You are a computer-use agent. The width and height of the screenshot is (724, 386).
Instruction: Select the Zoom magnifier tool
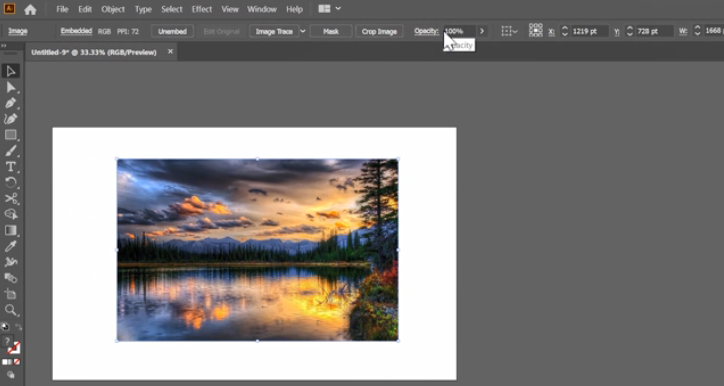point(11,310)
